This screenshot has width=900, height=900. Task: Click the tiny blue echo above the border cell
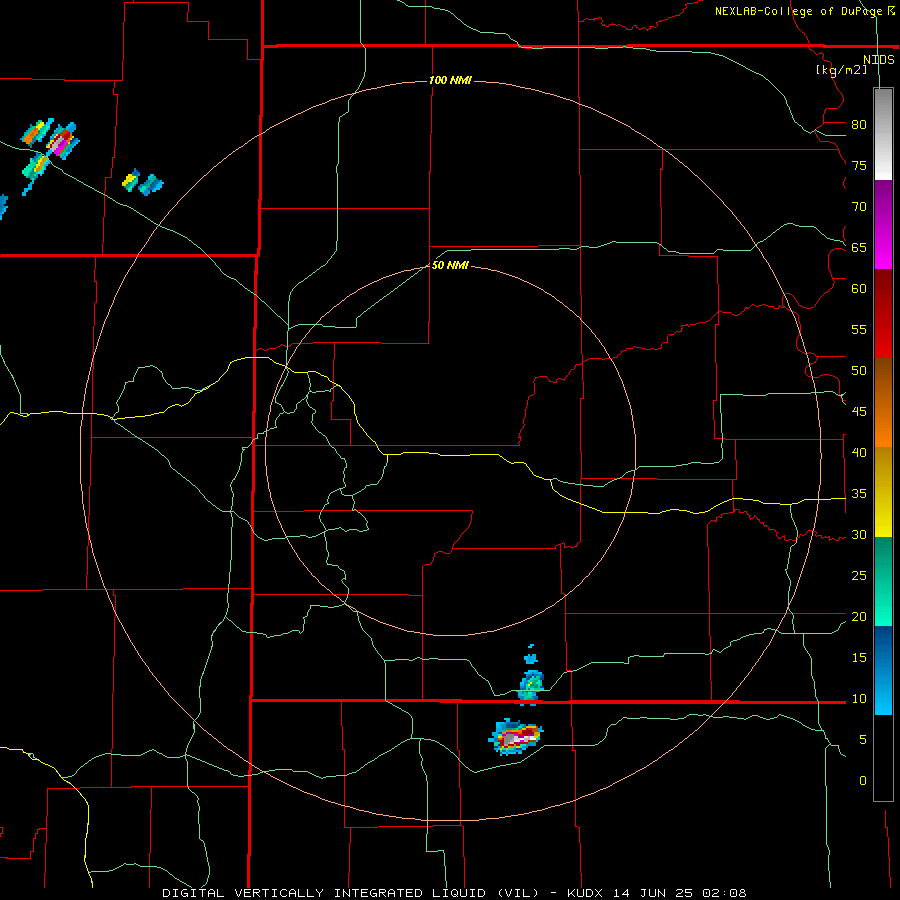click(532, 657)
